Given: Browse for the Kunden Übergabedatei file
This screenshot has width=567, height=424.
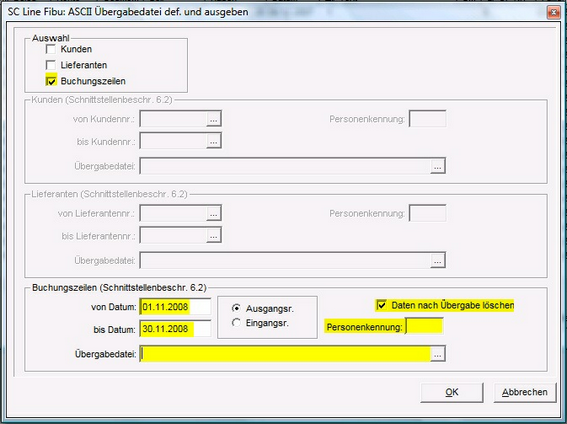Looking at the screenshot, I should coord(438,166).
